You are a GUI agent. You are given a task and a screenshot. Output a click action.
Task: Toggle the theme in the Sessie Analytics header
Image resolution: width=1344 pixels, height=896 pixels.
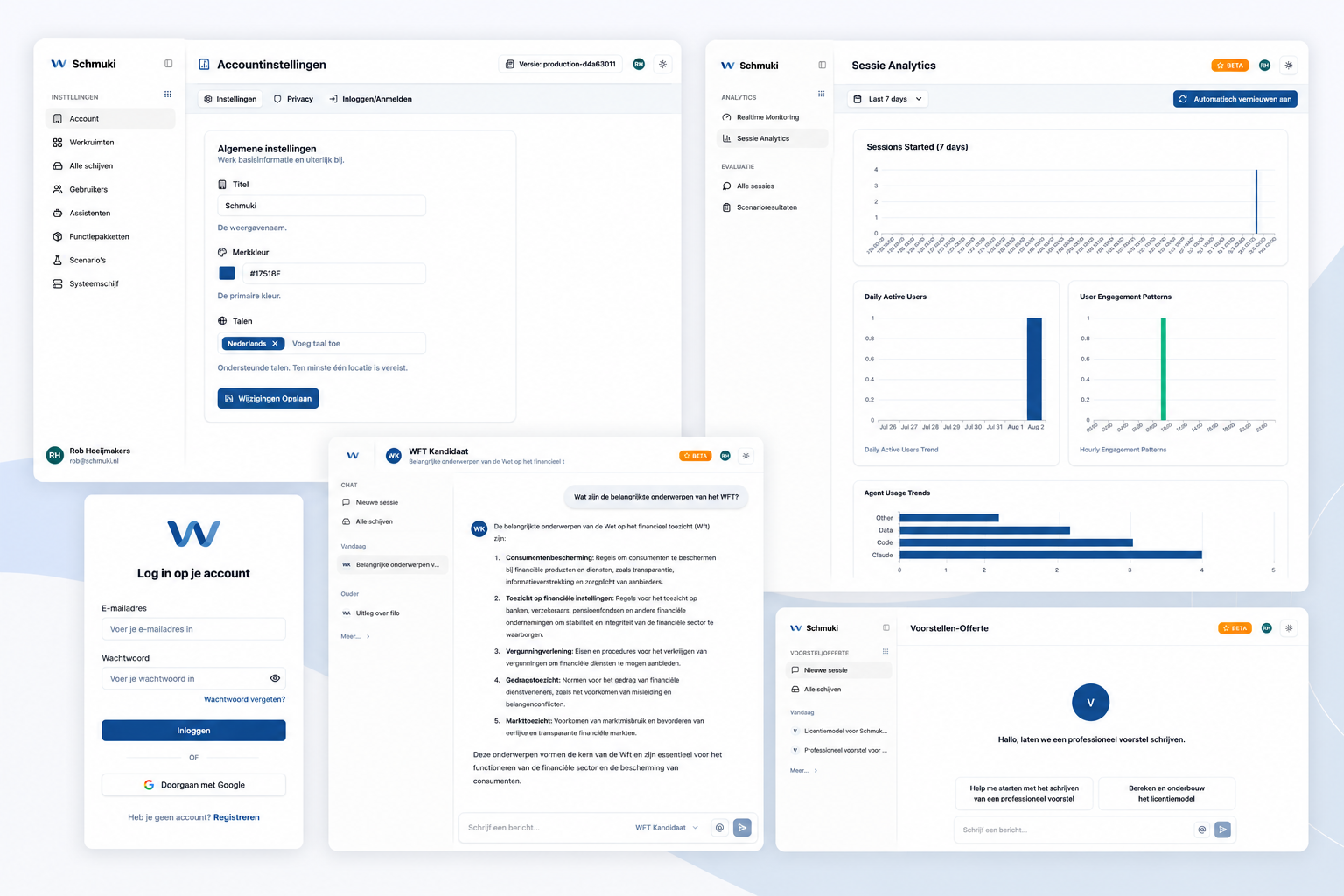1289,66
